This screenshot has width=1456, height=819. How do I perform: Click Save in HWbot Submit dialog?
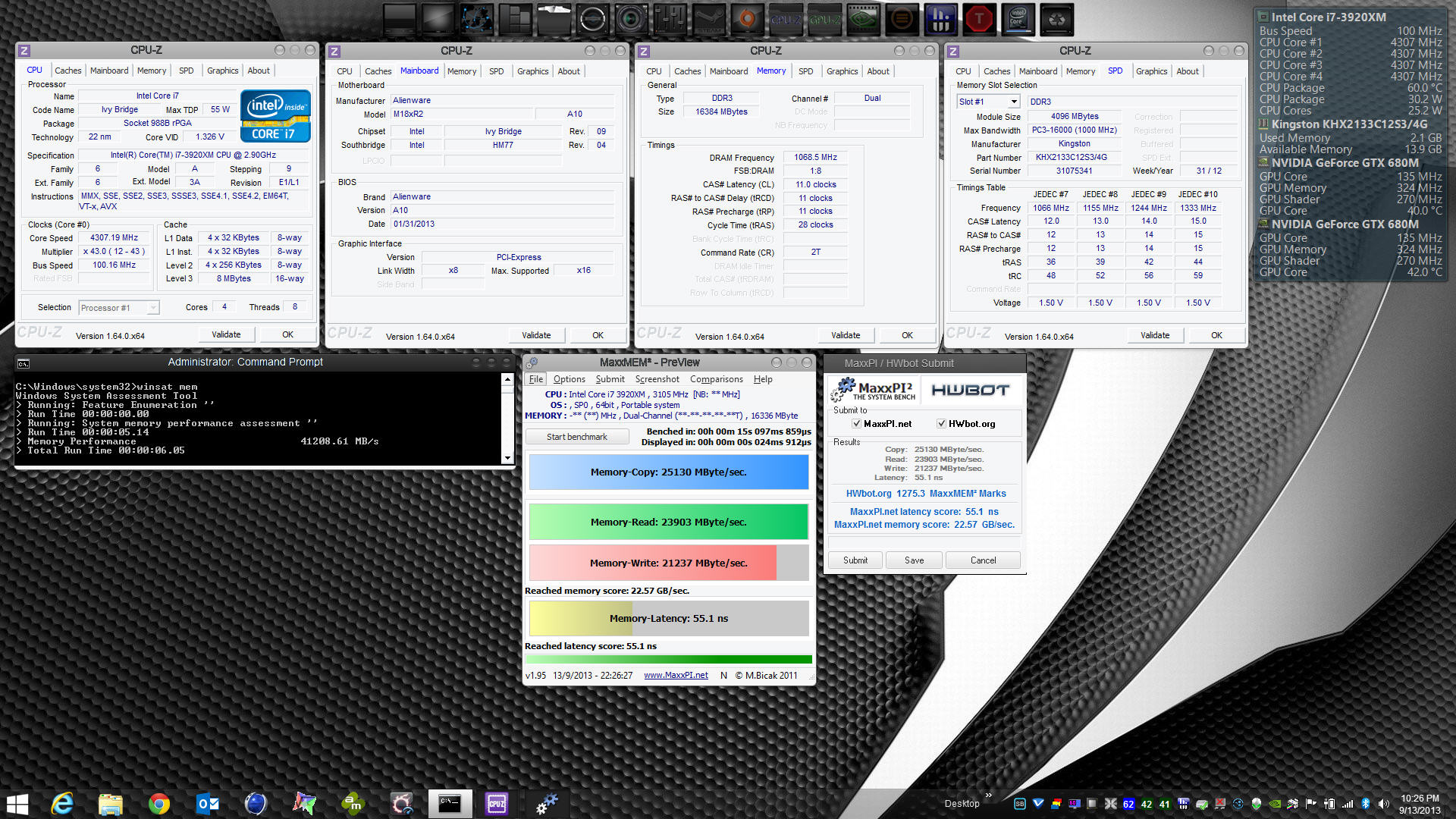(x=915, y=560)
